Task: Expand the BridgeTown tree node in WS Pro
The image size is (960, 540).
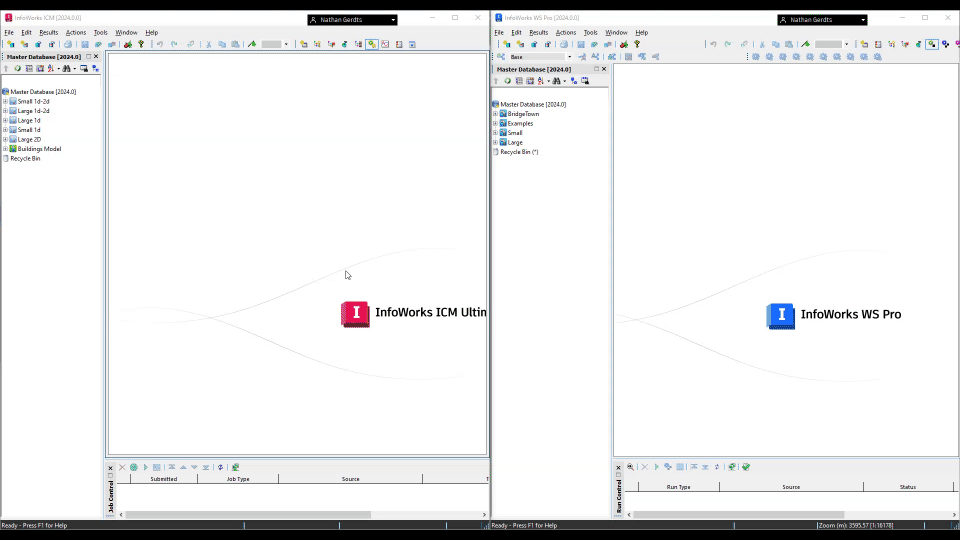Action: (495, 114)
